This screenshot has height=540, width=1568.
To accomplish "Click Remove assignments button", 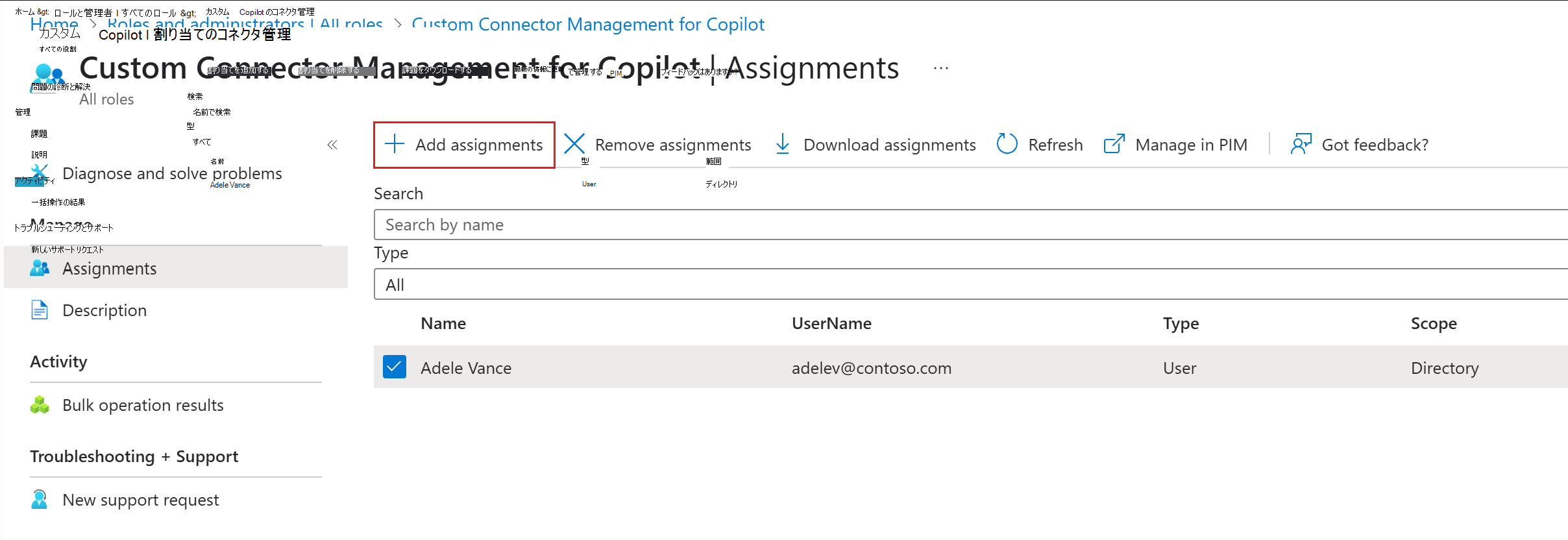I will pyautogui.click(x=657, y=145).
